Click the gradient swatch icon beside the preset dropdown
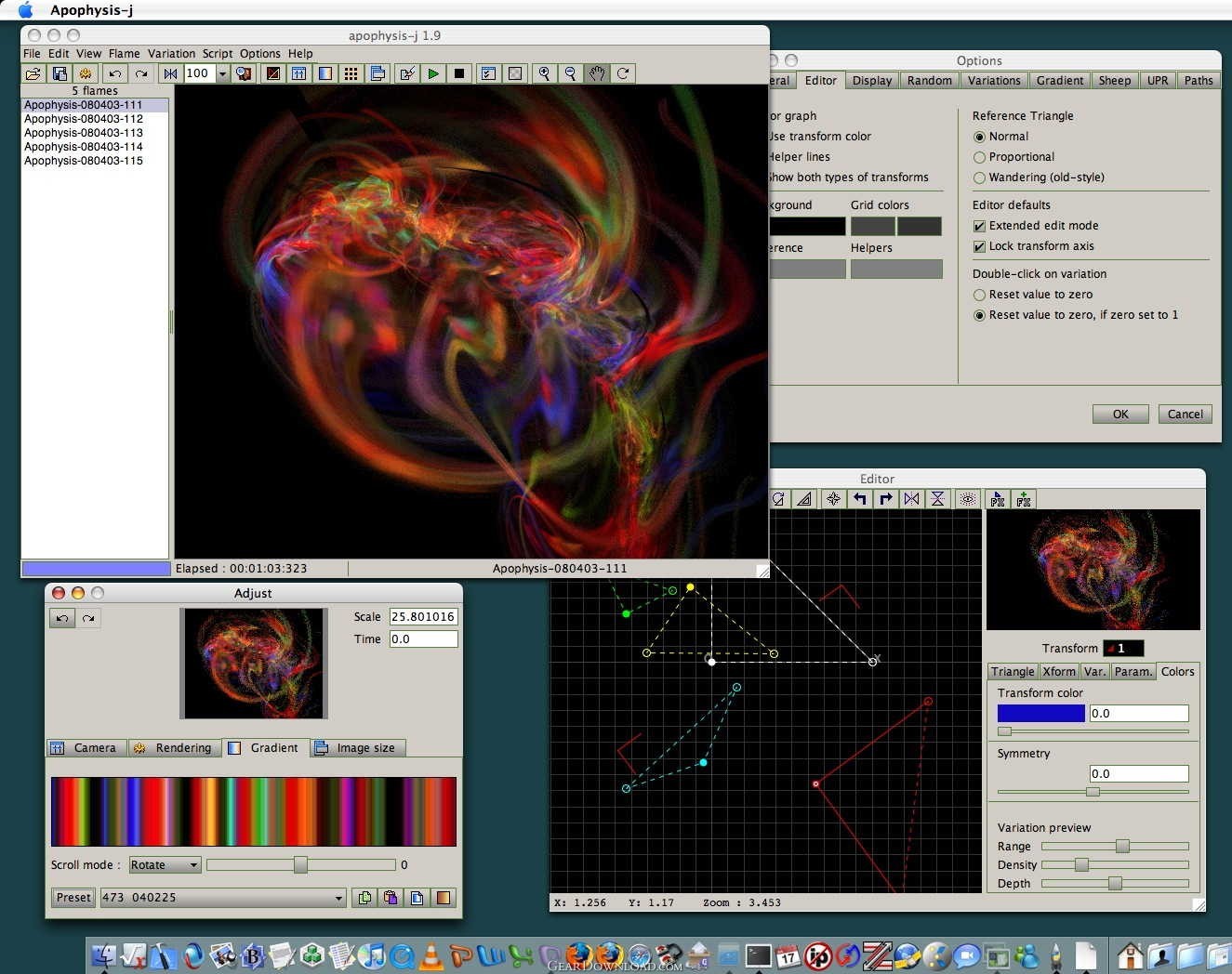Screen dimensions: 1232x974 tap(444, 897)
